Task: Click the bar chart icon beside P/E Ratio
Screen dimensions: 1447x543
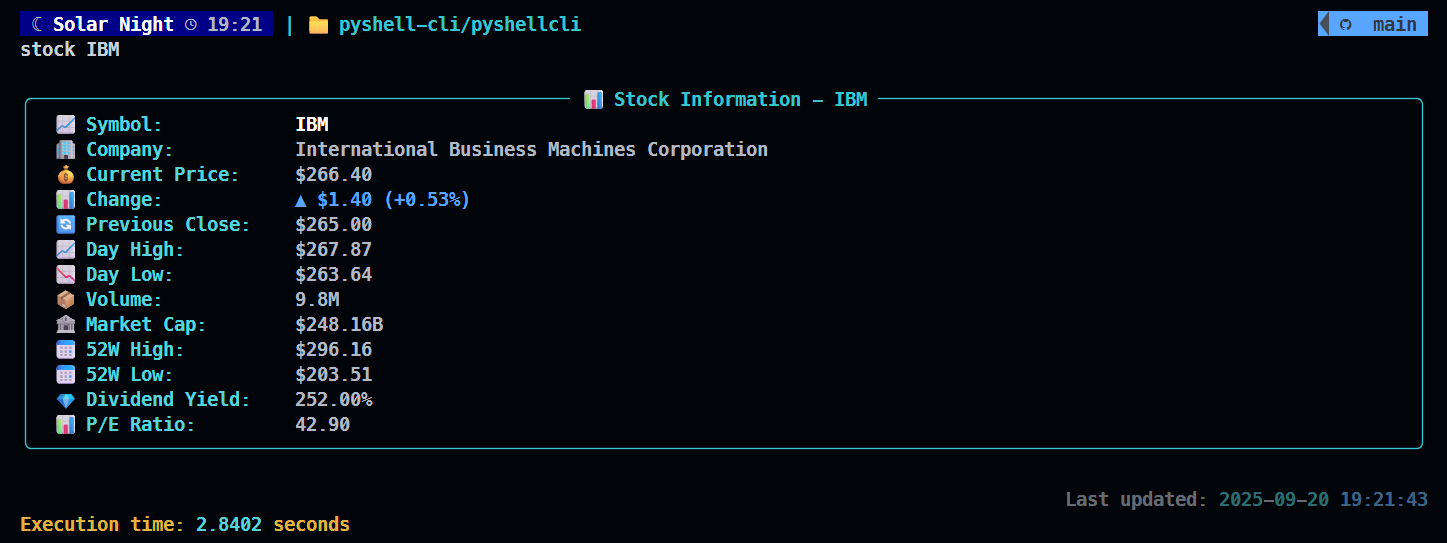Action: (65, 425)
